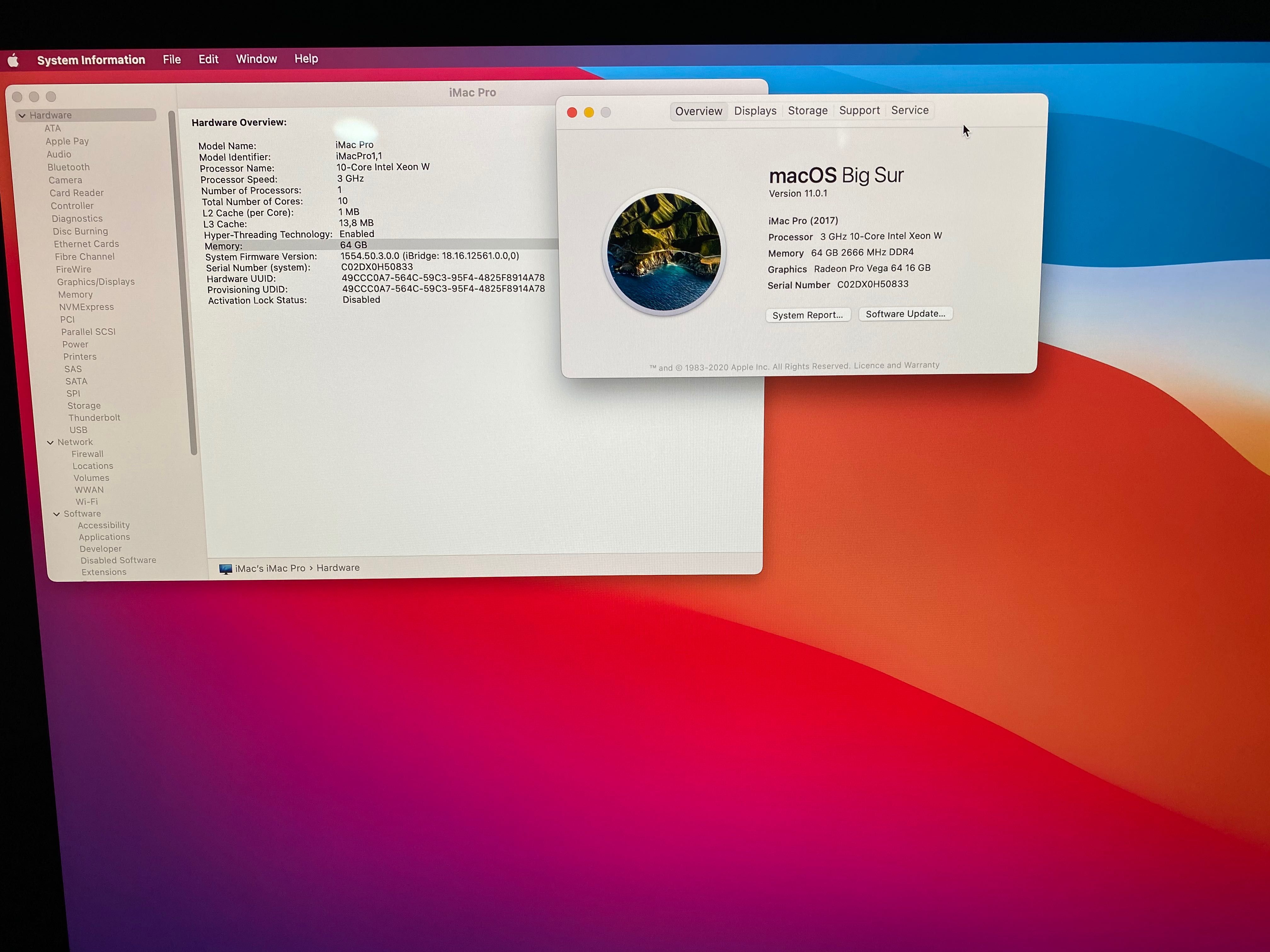Viewport: 1270px width, 952px height.
Task: Select Applications under Software
Action: 105,537
